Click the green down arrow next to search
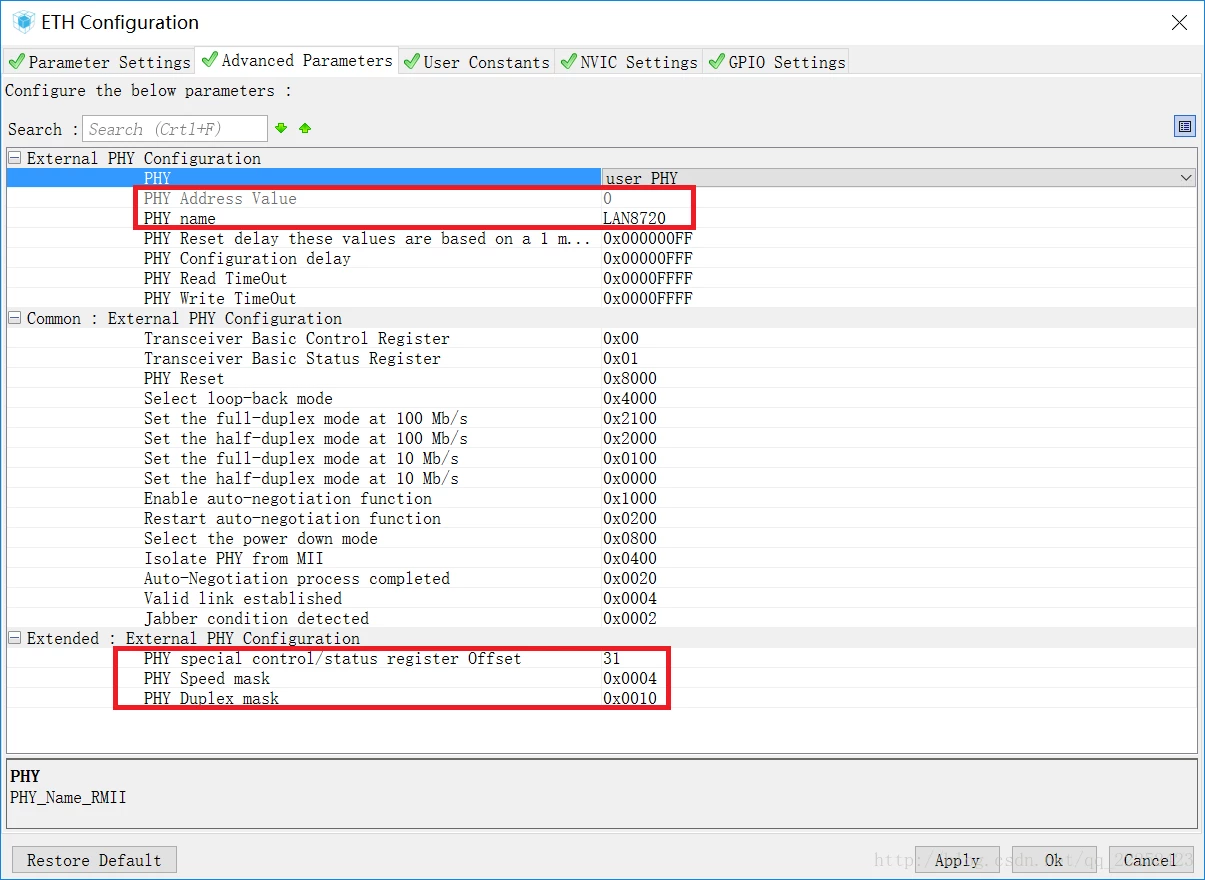This screenshot has height=880, width=1205. point(281,128)
